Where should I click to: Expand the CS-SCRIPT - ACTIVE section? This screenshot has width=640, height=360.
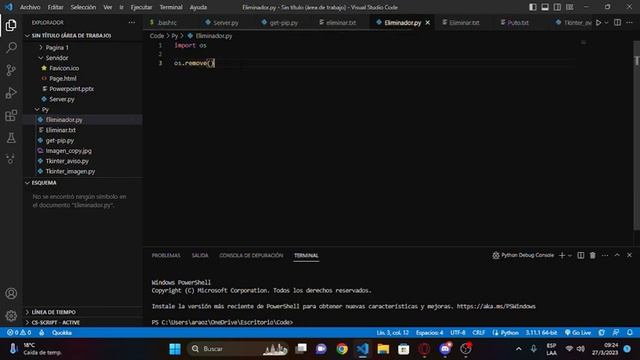[x=56, y=322]
